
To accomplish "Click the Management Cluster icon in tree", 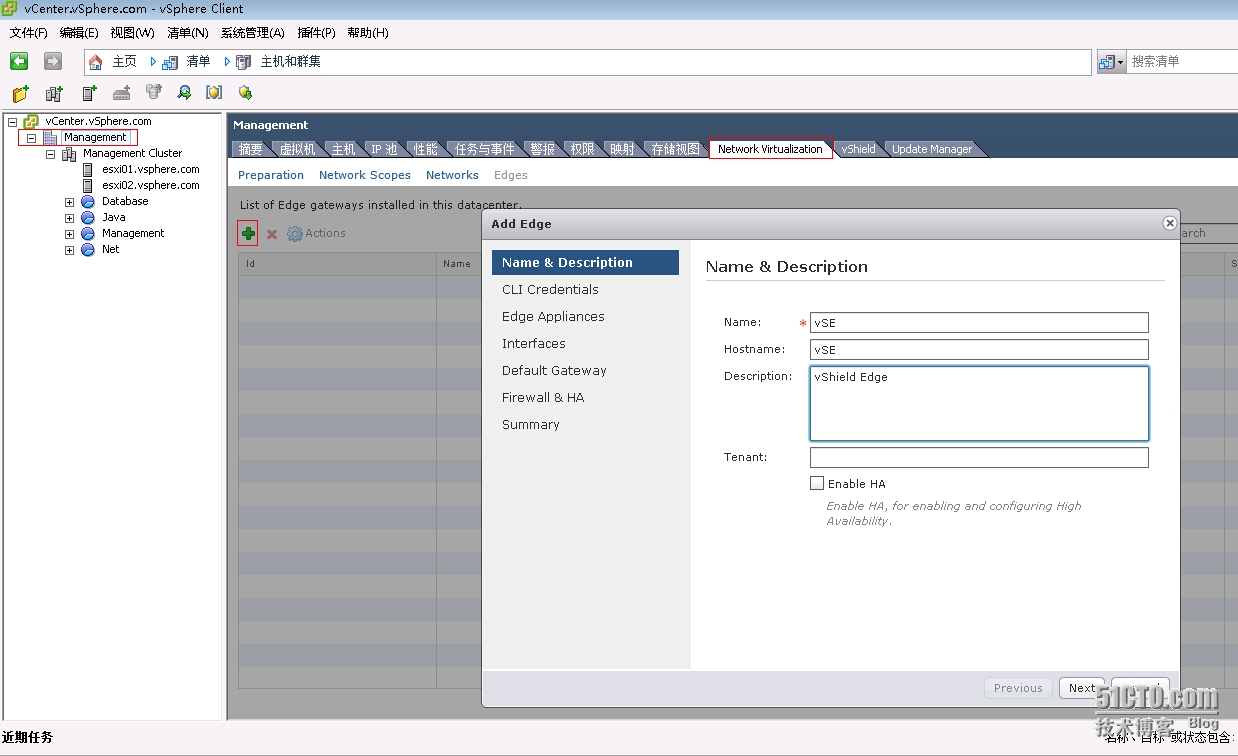I will (69, 153).
